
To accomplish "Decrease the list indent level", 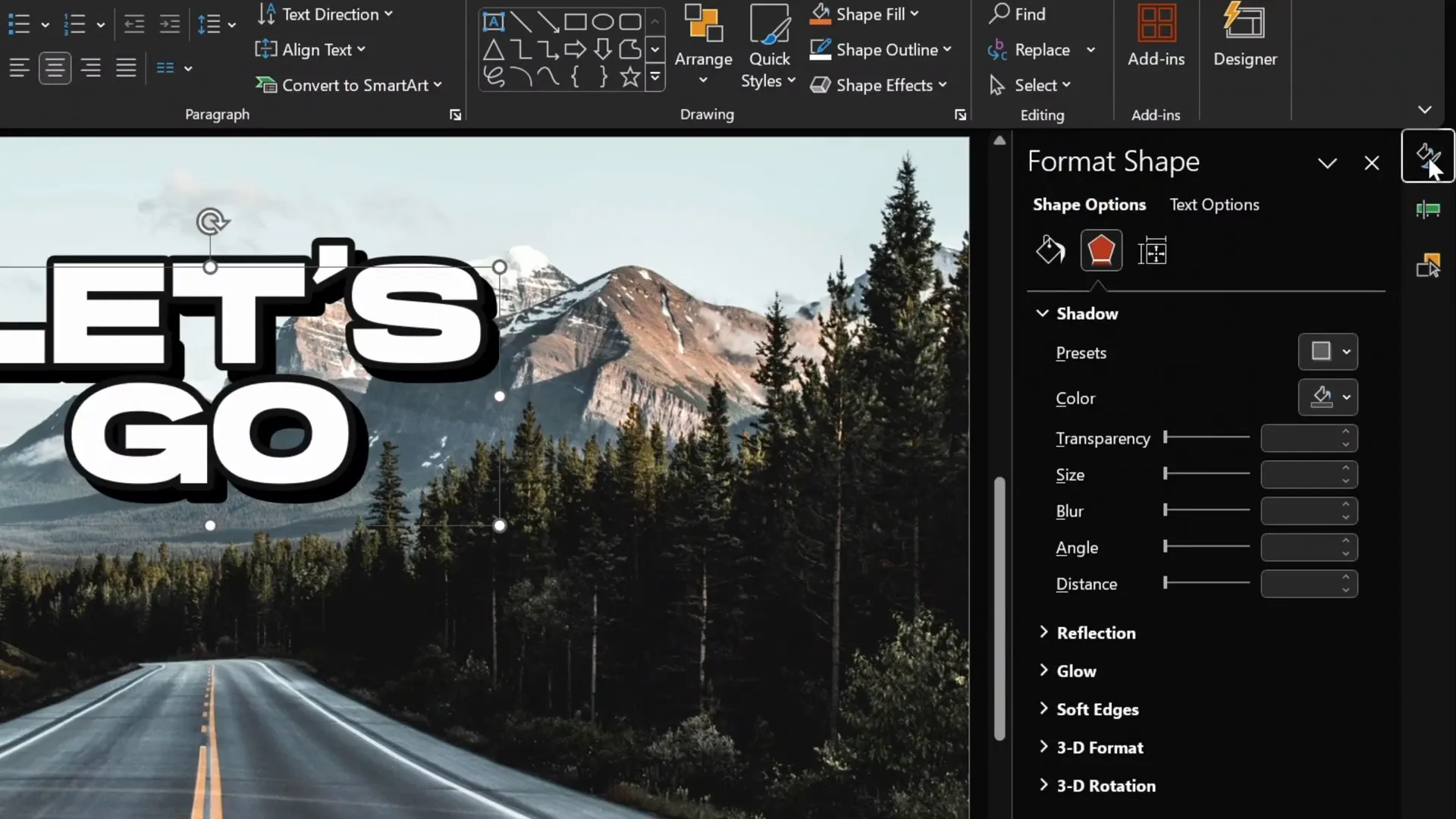I will 134,25.
